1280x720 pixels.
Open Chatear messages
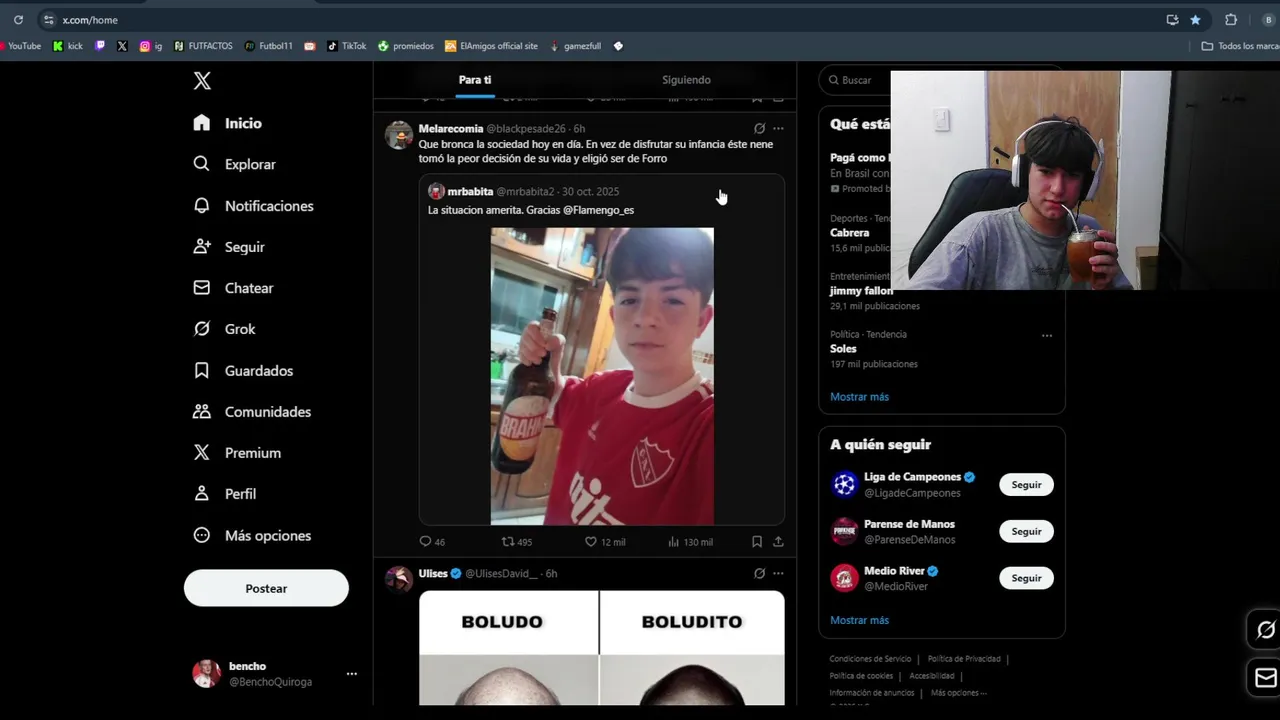233,288
